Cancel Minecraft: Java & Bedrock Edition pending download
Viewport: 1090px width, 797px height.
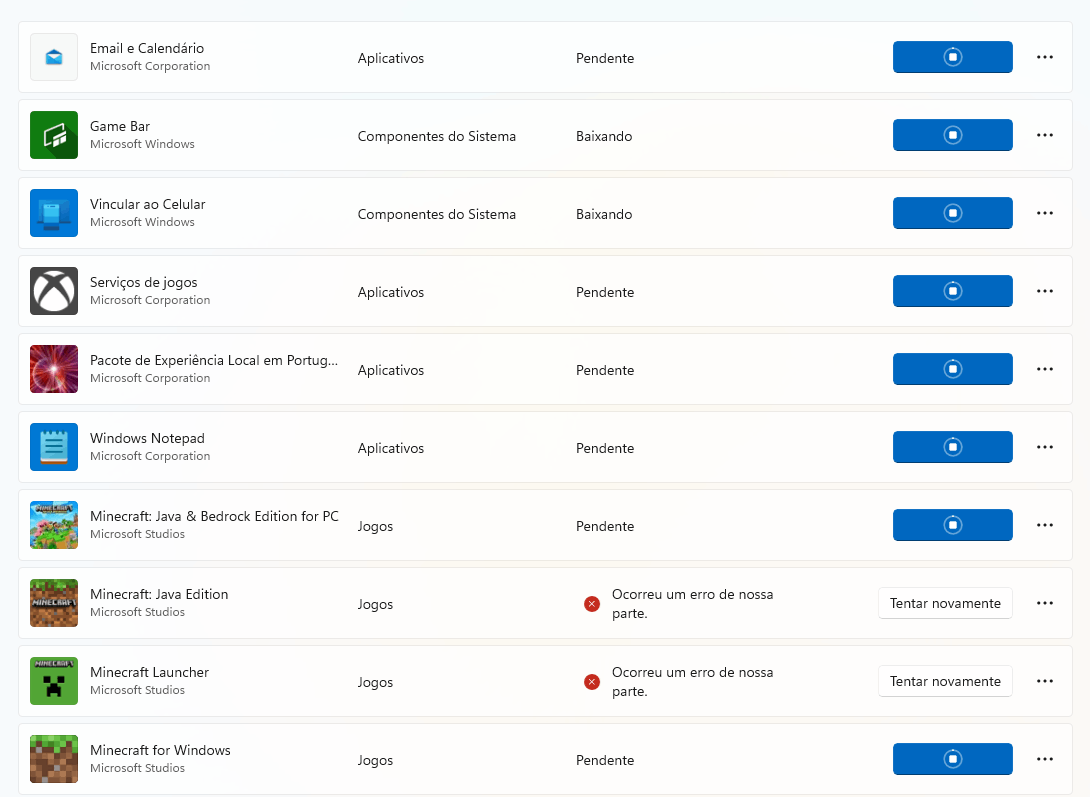point(952,525)
